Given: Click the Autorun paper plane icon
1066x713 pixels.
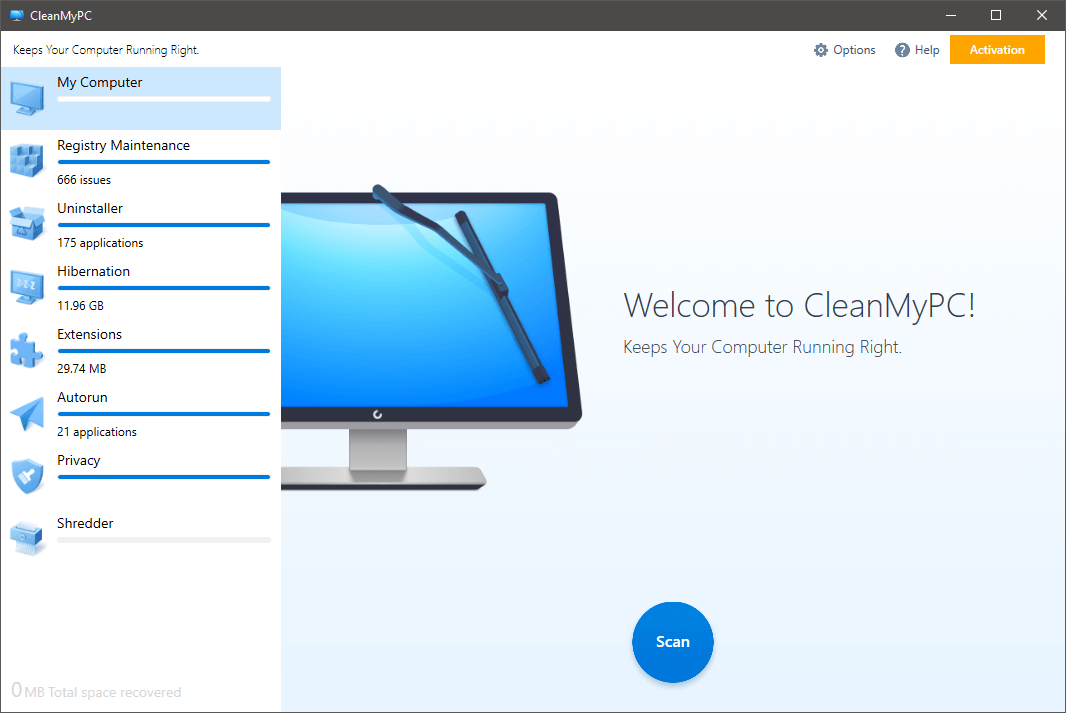Looking at the screenshot, I should pos(27,413).
